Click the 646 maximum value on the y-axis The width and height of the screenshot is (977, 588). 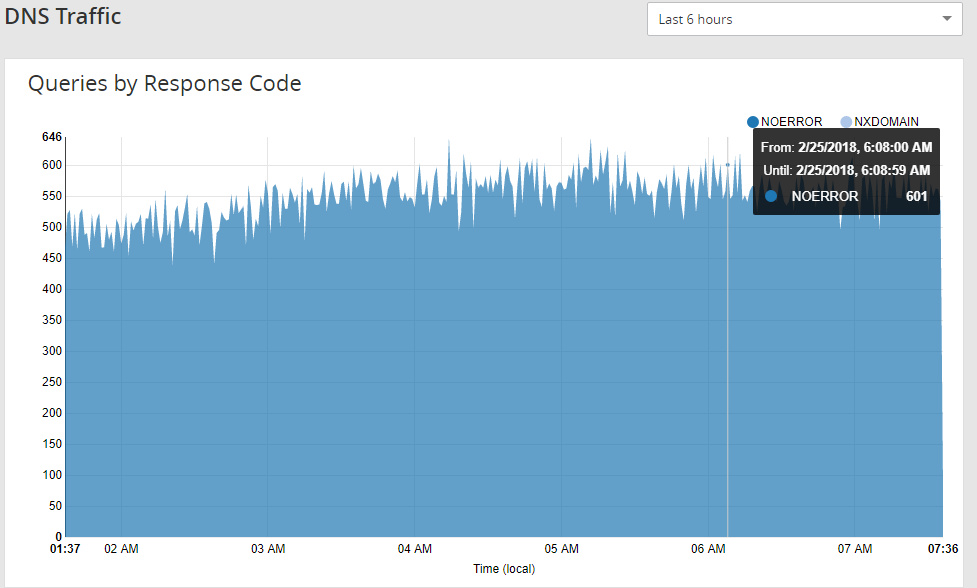pyautogui.click(x=52, y=137)
